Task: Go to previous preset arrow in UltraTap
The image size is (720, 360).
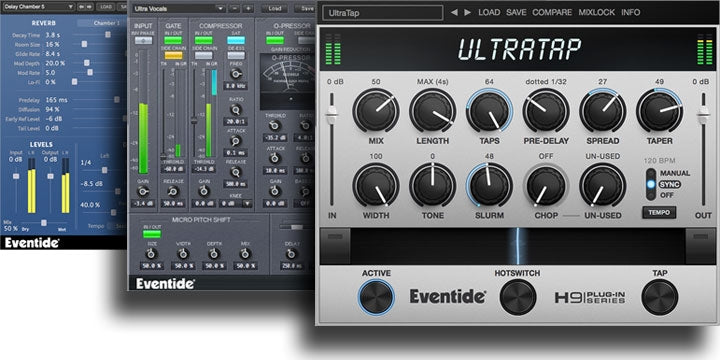Action: [x=454, y=12]
